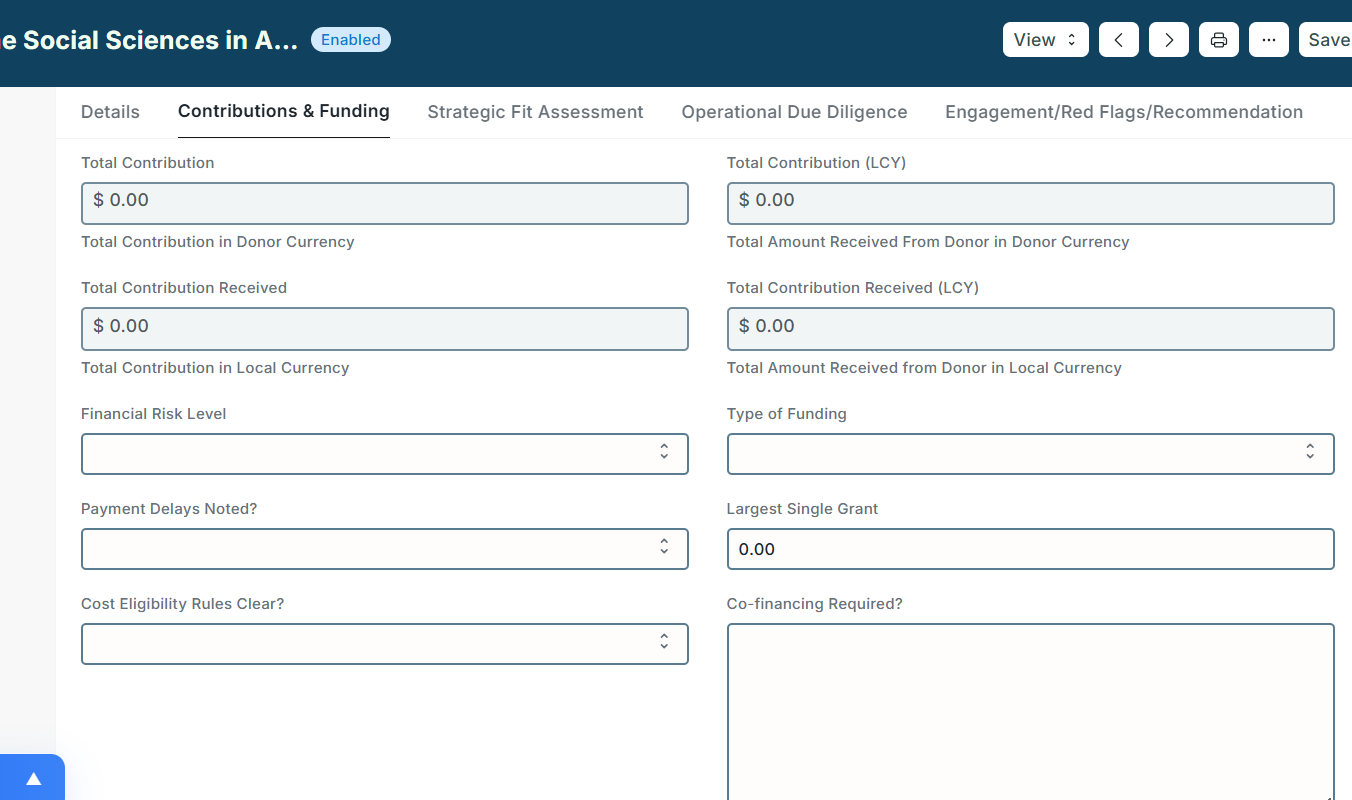The width and height of the screenshot is (1352, 800).
Task: Open the View dropdown
Action: click(x=1045, y=40)
